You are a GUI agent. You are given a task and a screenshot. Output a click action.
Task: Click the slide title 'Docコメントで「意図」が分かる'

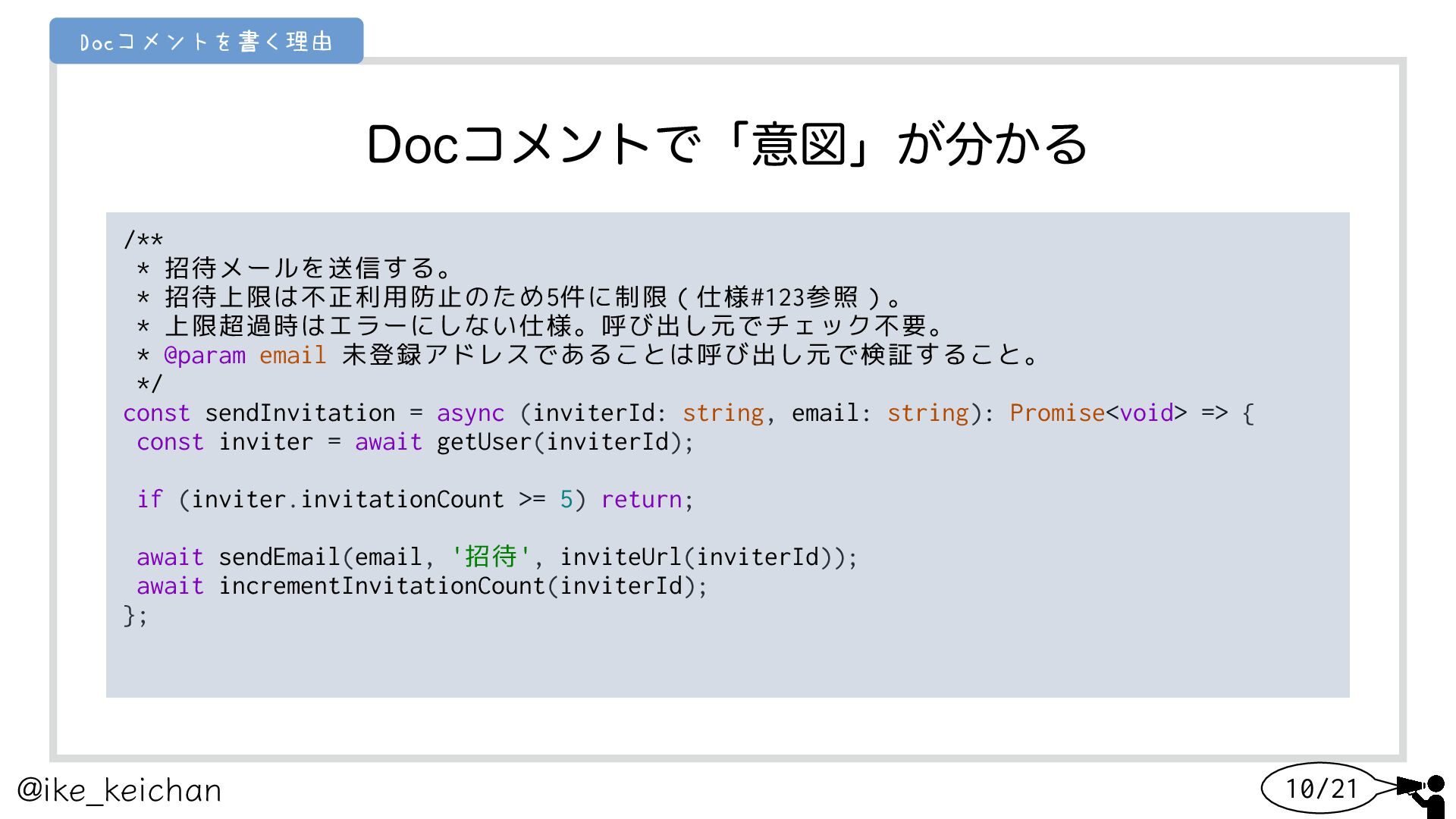(726, 144)
